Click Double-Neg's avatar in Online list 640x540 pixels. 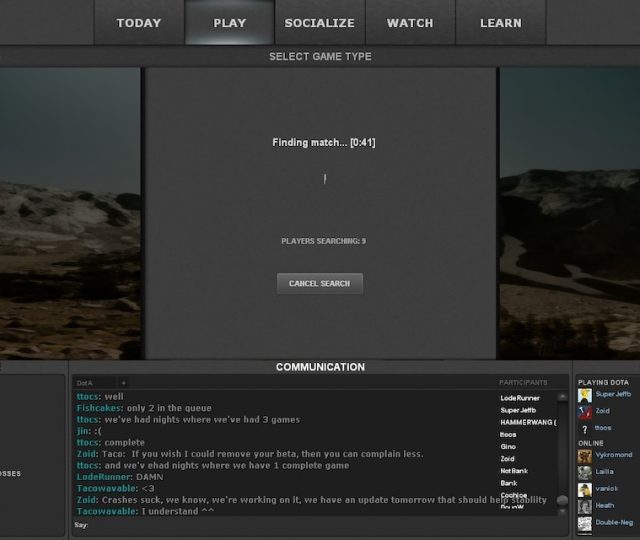click(x=585, y=522)
